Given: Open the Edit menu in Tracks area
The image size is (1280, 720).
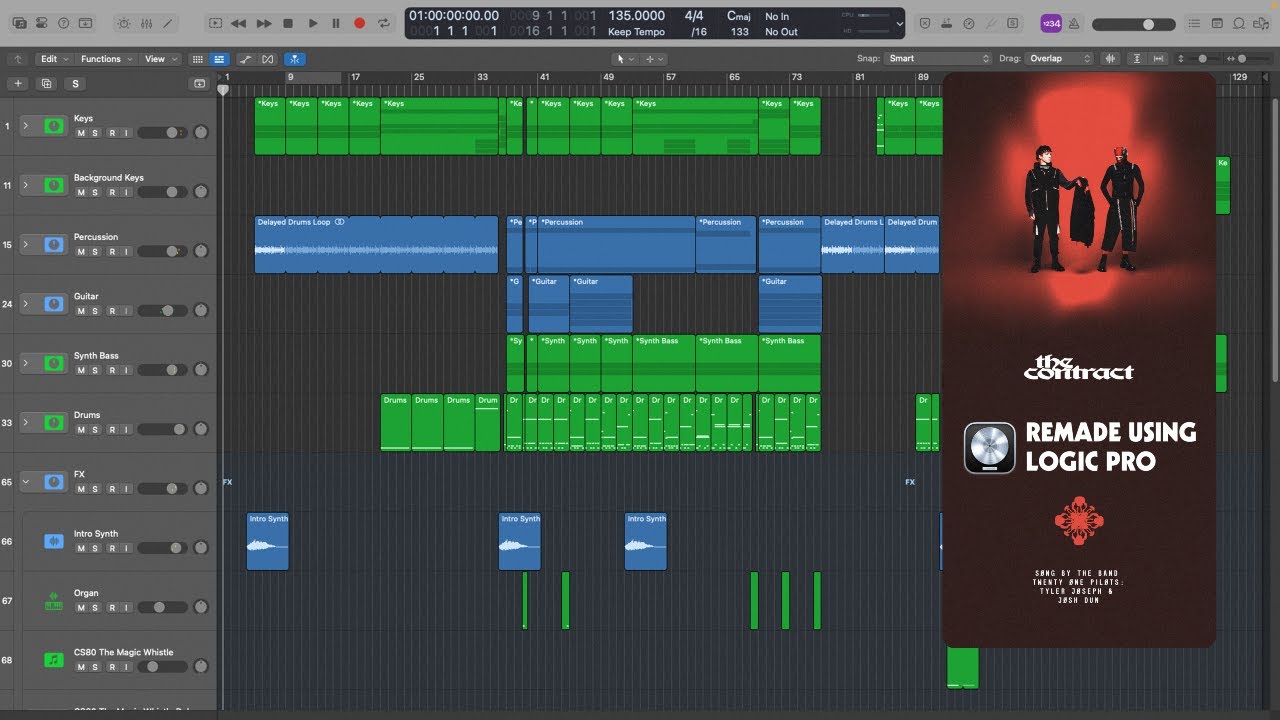Looking at the screenshot, I should [54, 59].
